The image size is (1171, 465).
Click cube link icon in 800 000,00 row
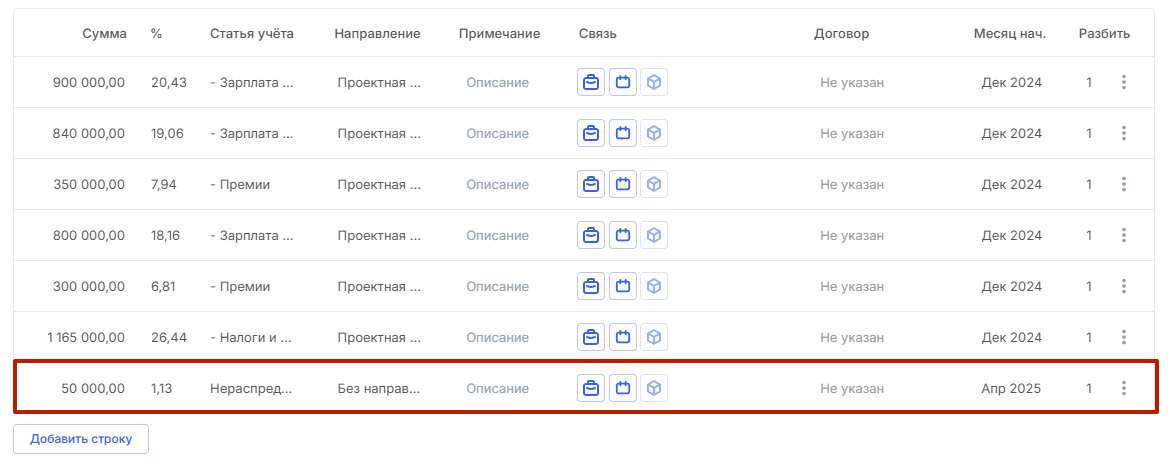point(654,235)
